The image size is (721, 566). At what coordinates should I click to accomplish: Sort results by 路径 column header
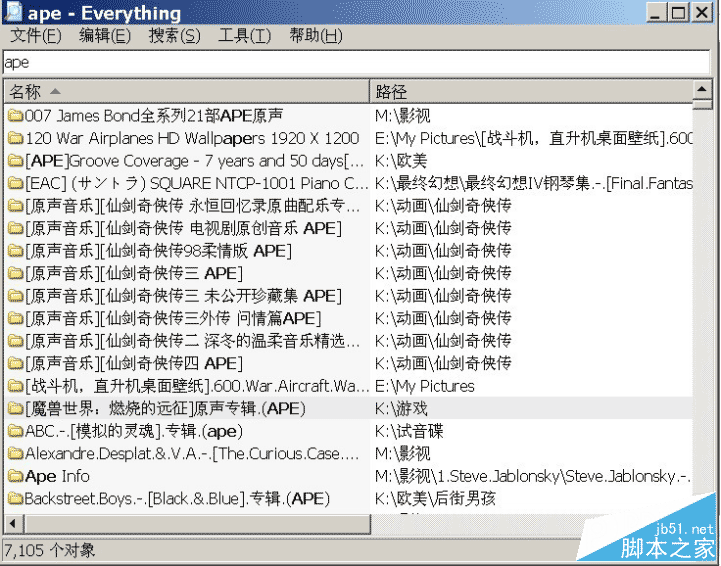pyautogui.click(x=531, y=91)
